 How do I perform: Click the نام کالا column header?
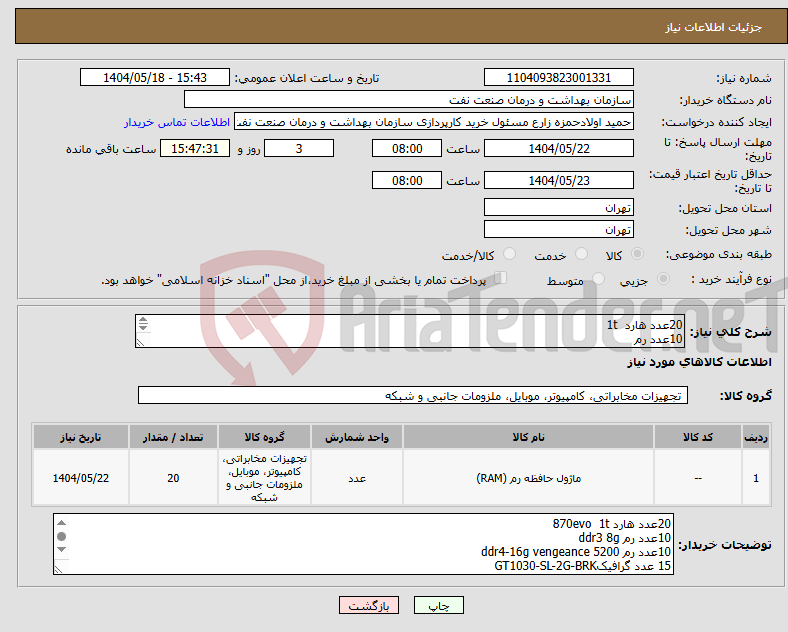528,437
